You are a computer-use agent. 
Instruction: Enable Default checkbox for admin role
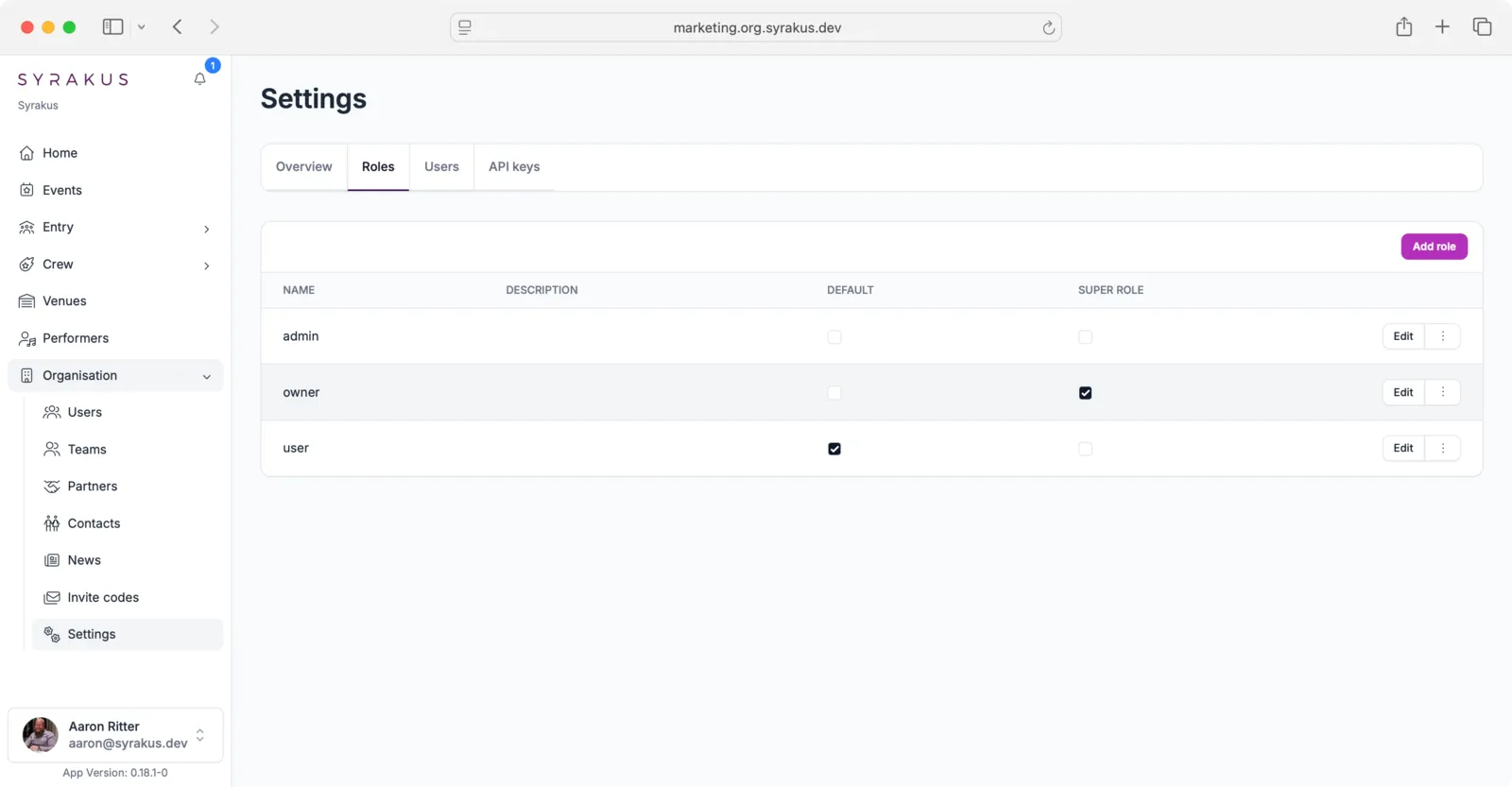coord(833,337)
